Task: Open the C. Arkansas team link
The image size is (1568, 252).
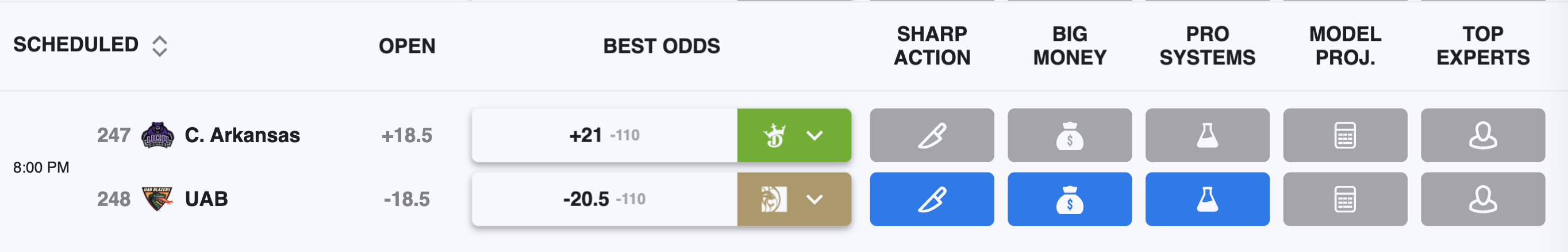Action: pos(242,135)
